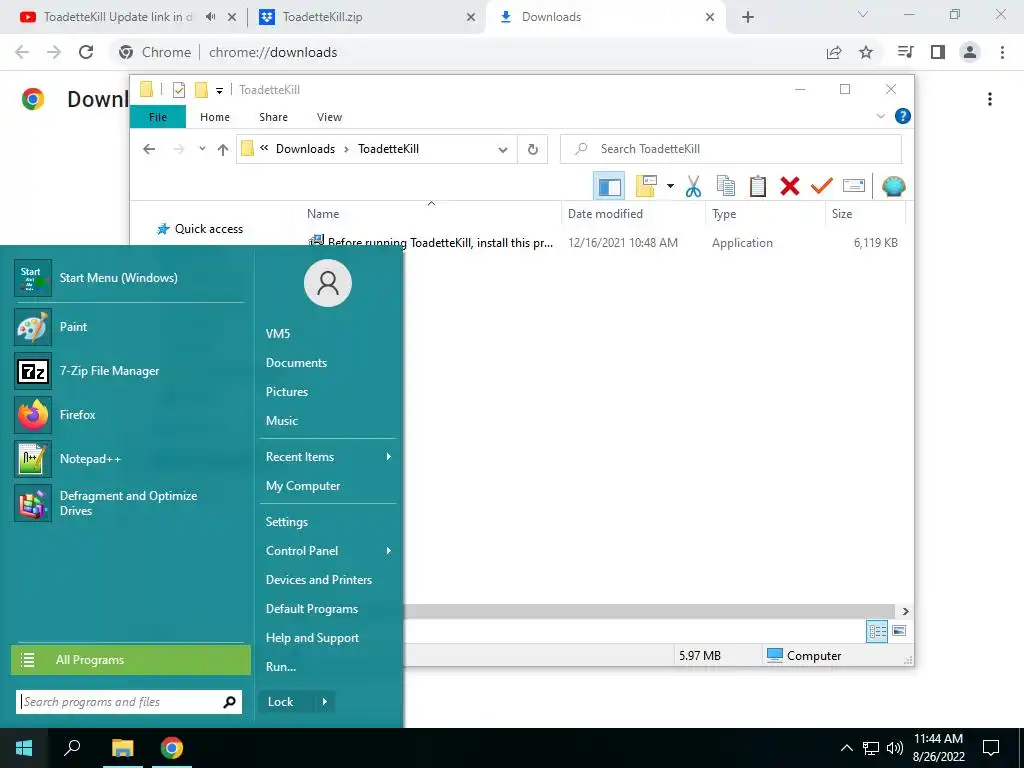This screenshot has height=768, width=1024.
Task: Open New folder toolbar dropdown arrow
Action: (x=670, y=186)
